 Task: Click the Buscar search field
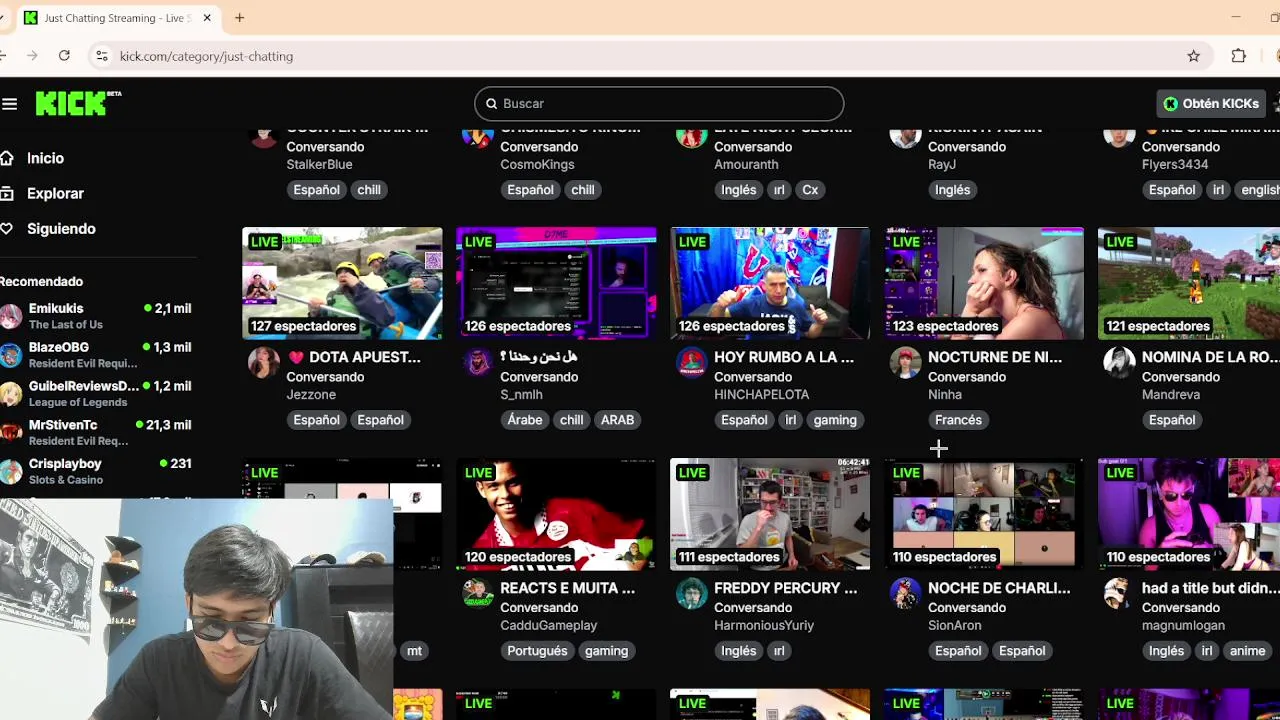(x=659, y=103)
